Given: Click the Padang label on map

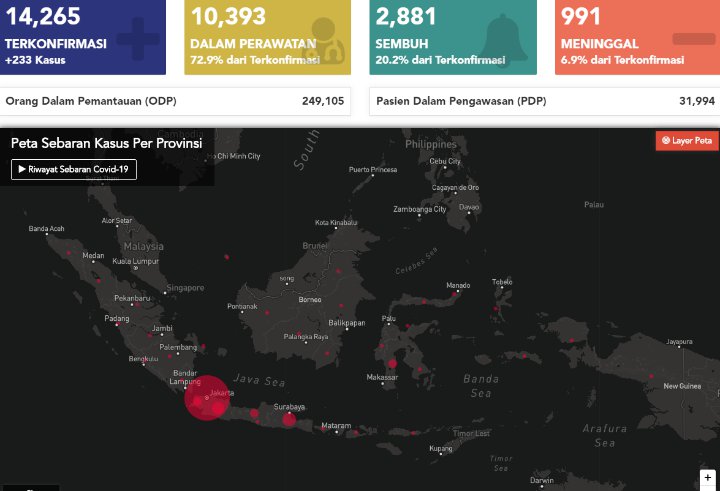Looking at the screenshot, I should pos(117,318).
